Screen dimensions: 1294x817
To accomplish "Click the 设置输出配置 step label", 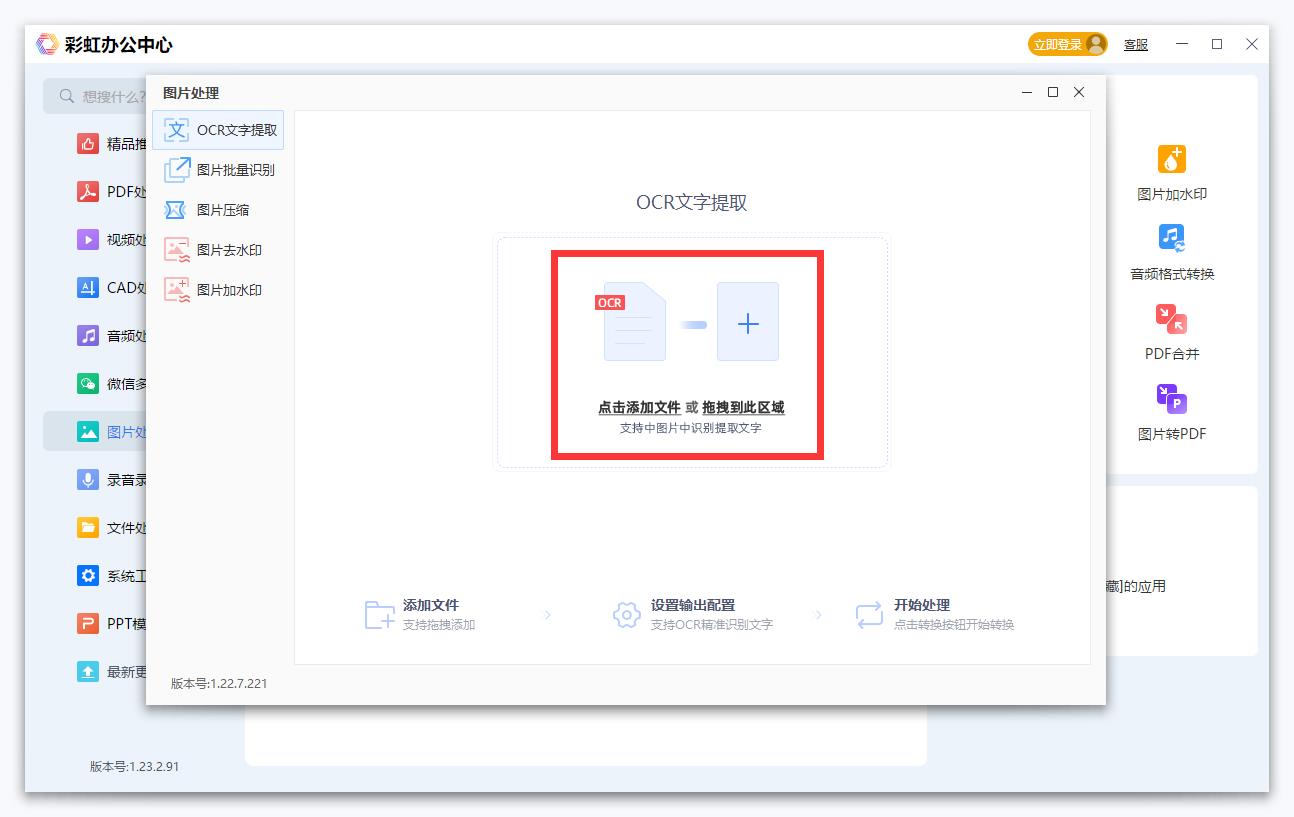I will tap(693, 605).
